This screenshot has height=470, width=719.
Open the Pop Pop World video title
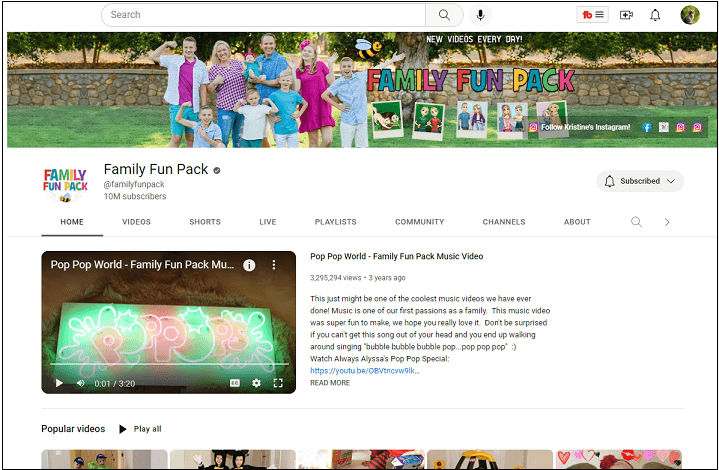point(397,256)
